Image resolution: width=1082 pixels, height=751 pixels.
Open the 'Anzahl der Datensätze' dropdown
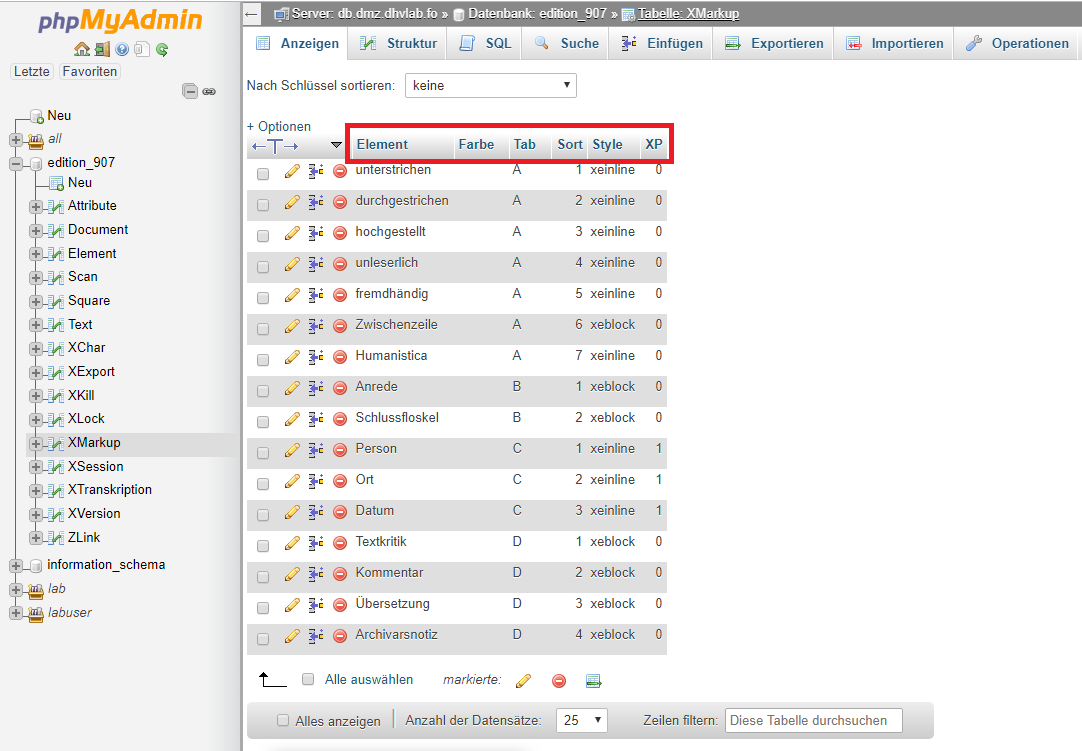(x=582, y=720)
